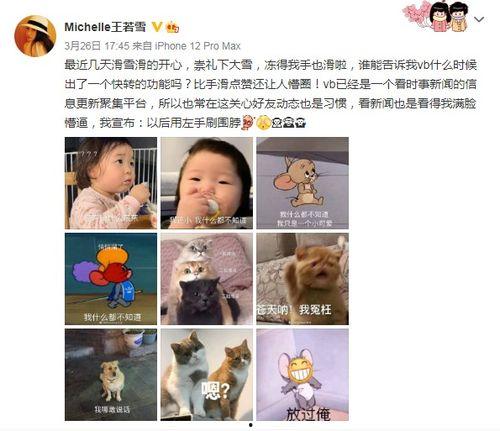Open three stacked cats photo
This screenshot has height=431, width=500.
207,279
